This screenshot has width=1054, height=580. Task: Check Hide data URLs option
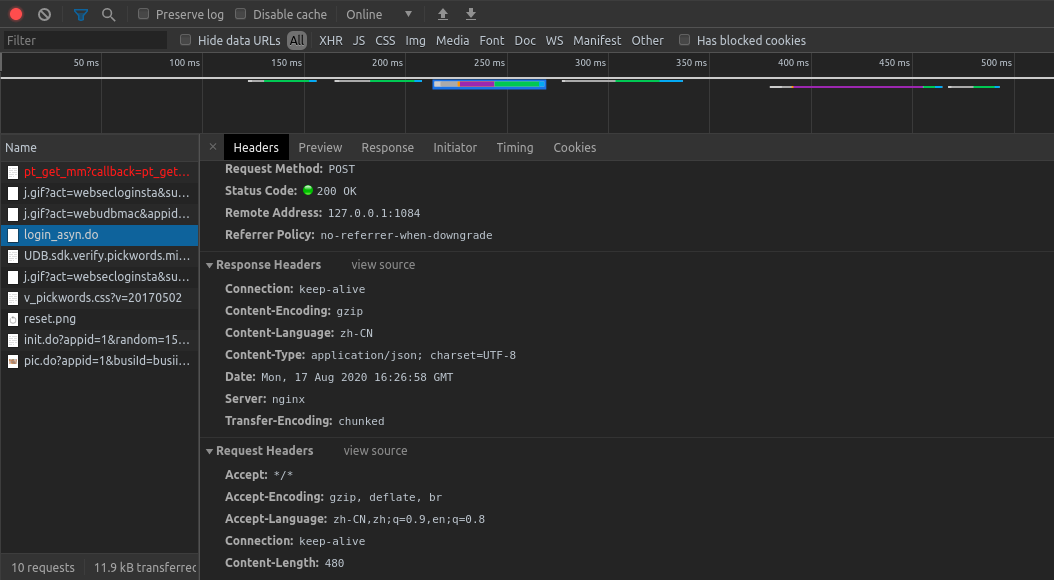click(x=186, y=40)
